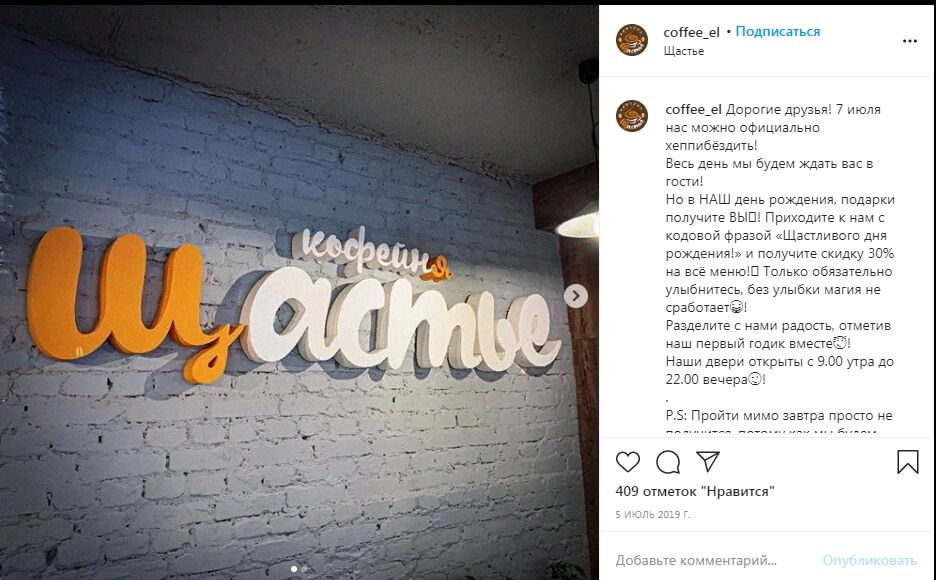This screenshot has height=580, width=936.
Task: Open coffee_el username in post header
Action: [x=691, y=32]
